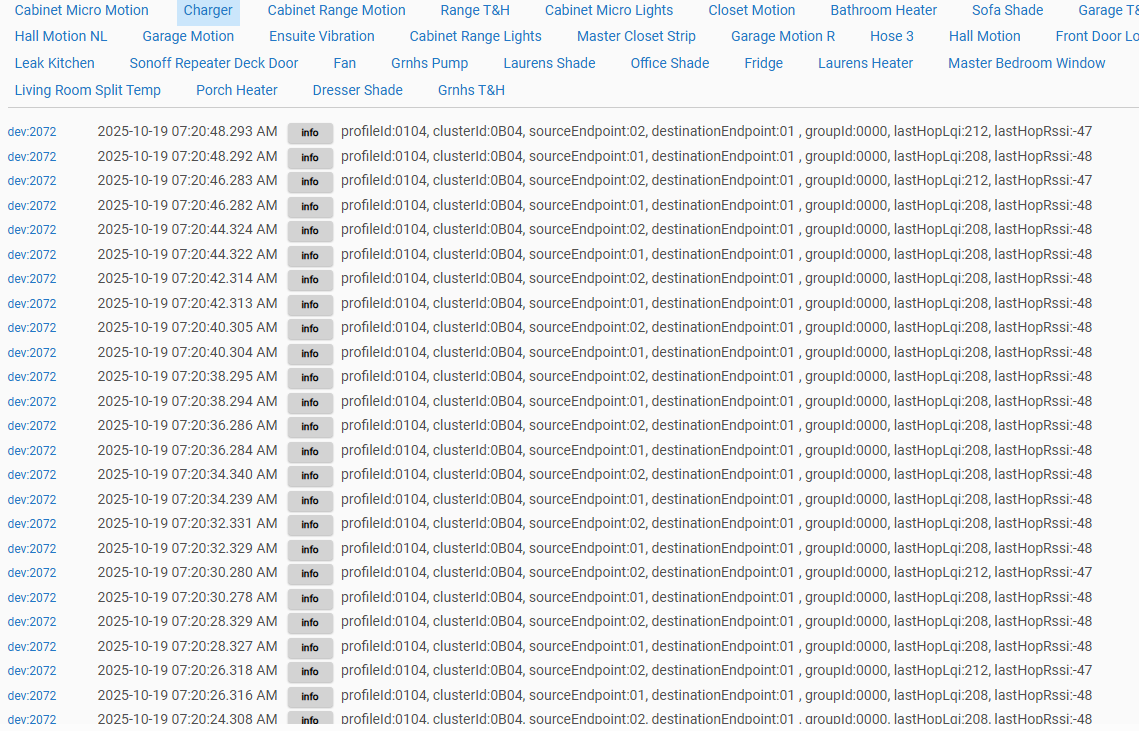Screen dimensions: 1139x731
Task: Open the Master Closet Strip filter
Action: (x=636, y=37)
